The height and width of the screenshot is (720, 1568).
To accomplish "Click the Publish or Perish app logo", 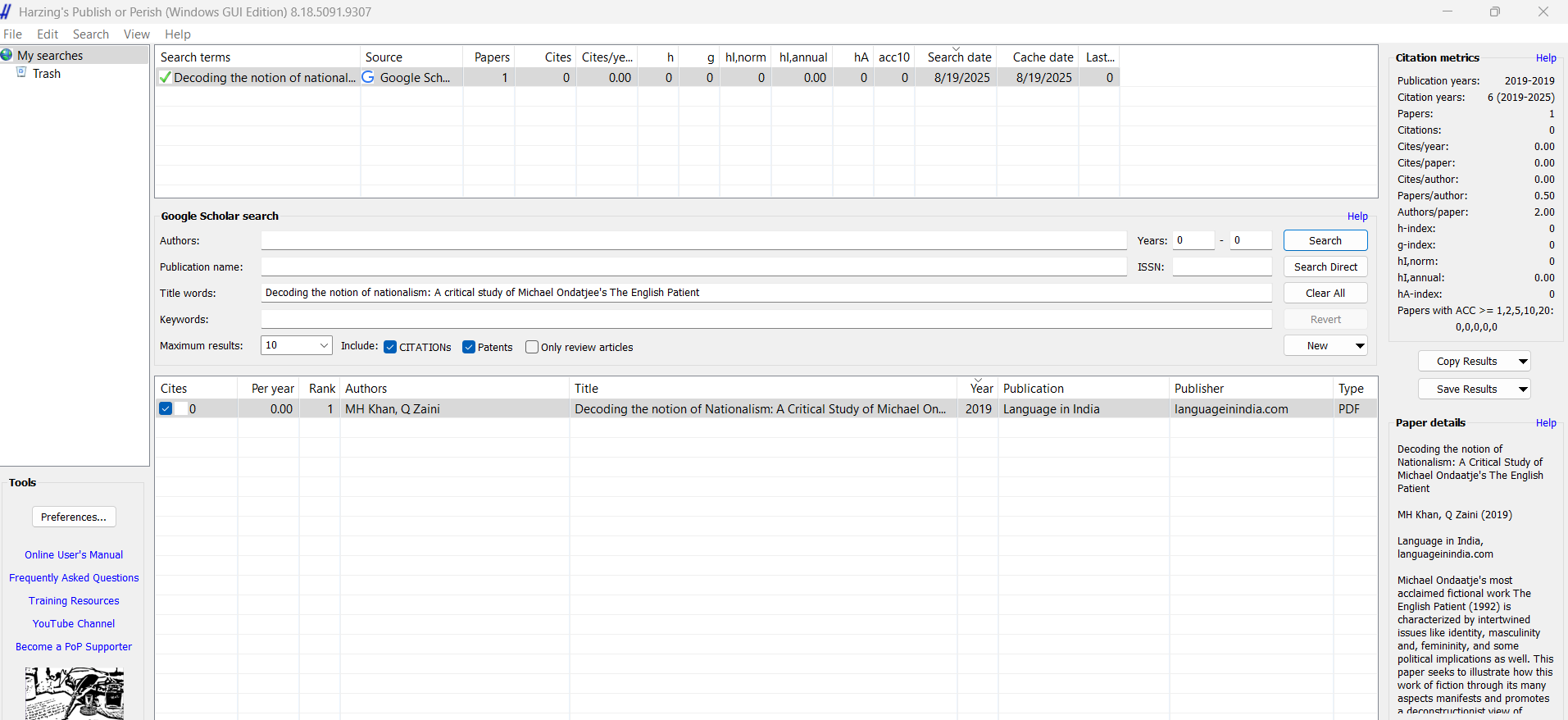I will point(6,11).
